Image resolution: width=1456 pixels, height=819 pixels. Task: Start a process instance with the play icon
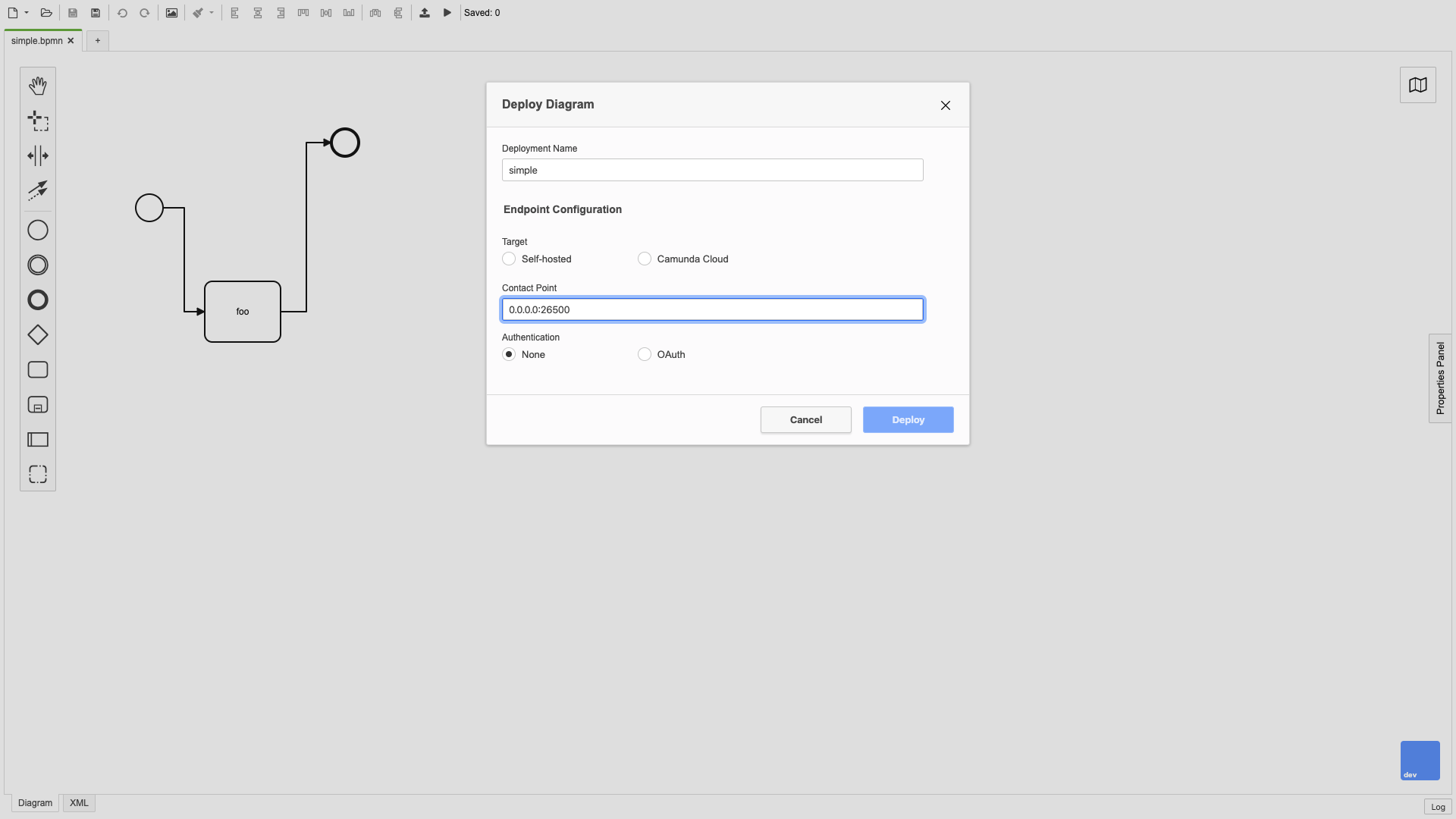tap(447, 13)
